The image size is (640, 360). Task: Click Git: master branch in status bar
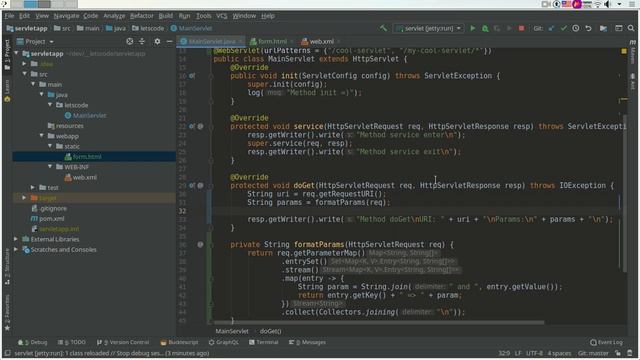click(593, 353)
